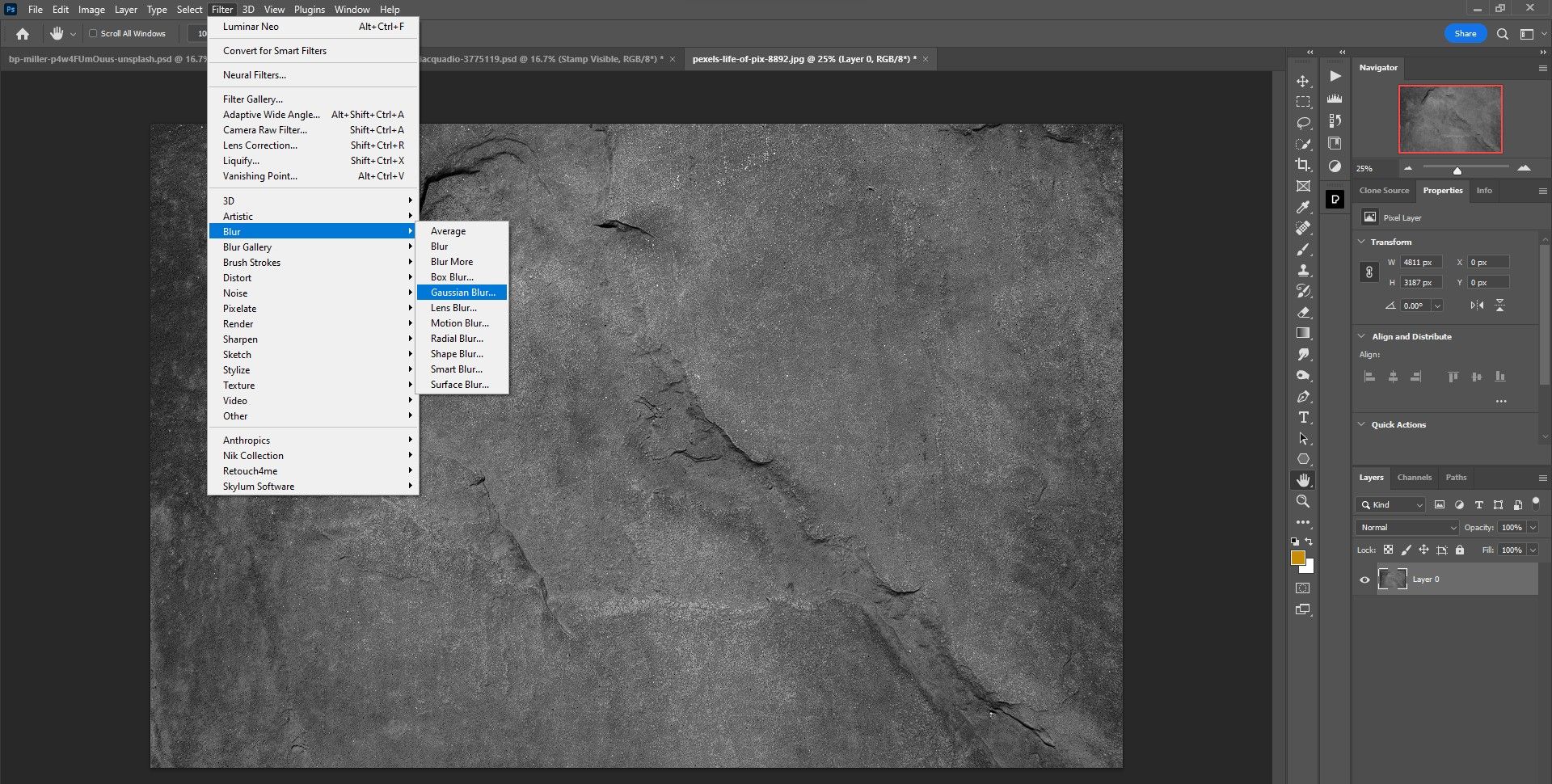The height and width of the screenshot is (784, 1552).
Task: Toggle Quick Mask mode
Action: pyautogui.click(x=1303, y=588)
